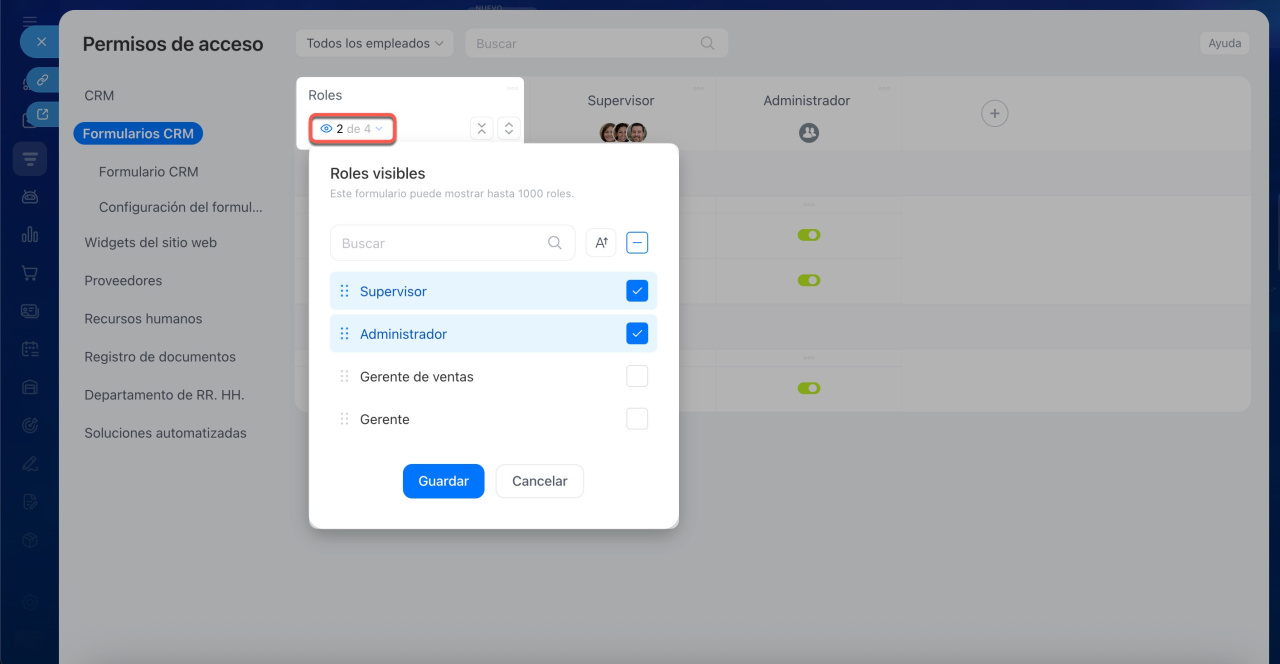The height and width of the screenshot is (664, 1280).
Task: Click the plus icon to add role
Action: point(994,114)
